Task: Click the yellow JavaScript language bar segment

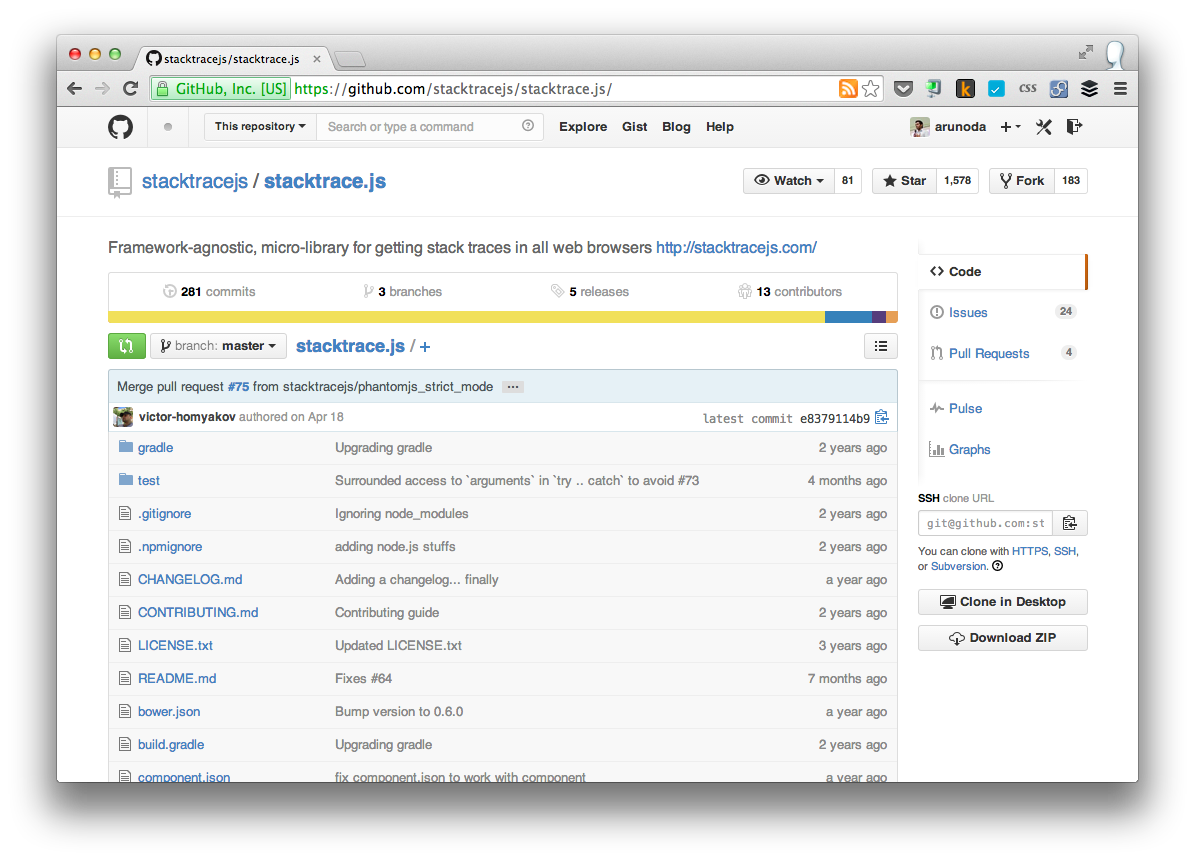Action: pos(466,317)
